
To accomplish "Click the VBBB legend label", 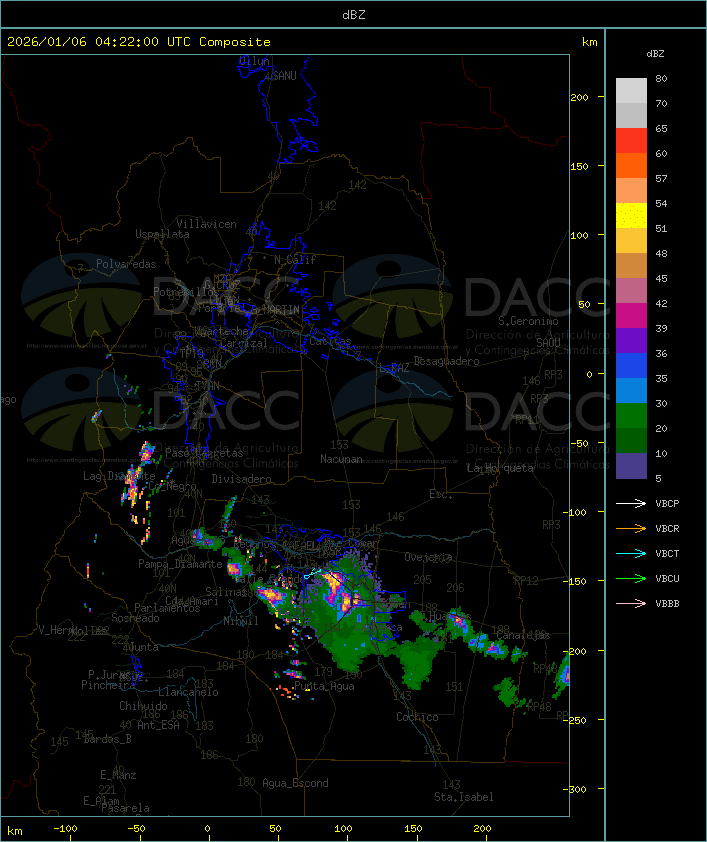I will coord(667,604).
